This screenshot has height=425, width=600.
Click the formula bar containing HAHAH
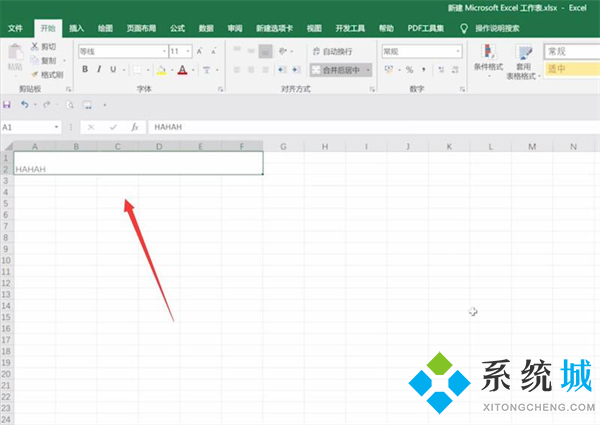click(x=373, y=127)
